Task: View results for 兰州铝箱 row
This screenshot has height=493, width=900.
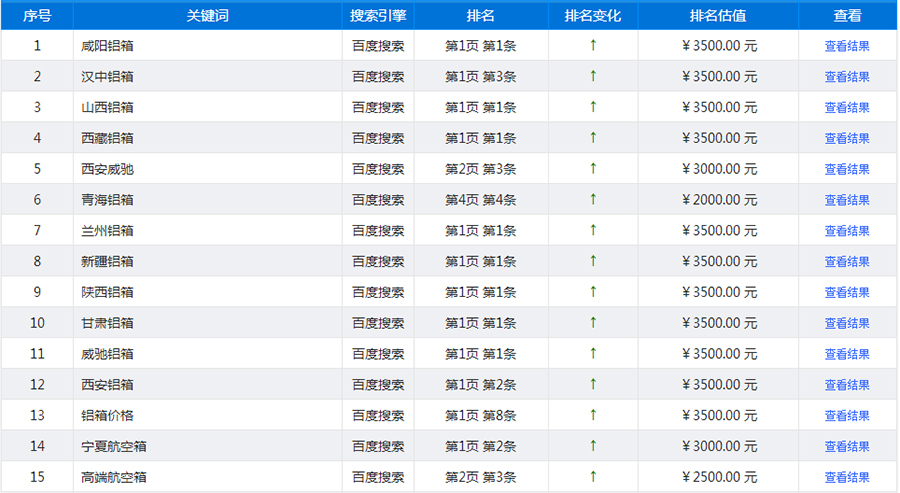Action: pyautogui.click(x=847, y=231)
